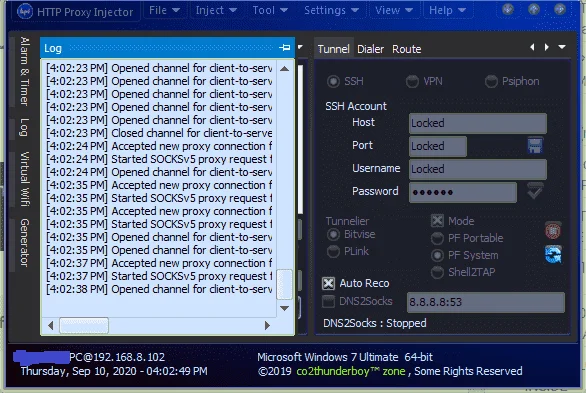Switch to the Dialer tab
The height and width of the screenshot is (393, 586).
[370, 49]
